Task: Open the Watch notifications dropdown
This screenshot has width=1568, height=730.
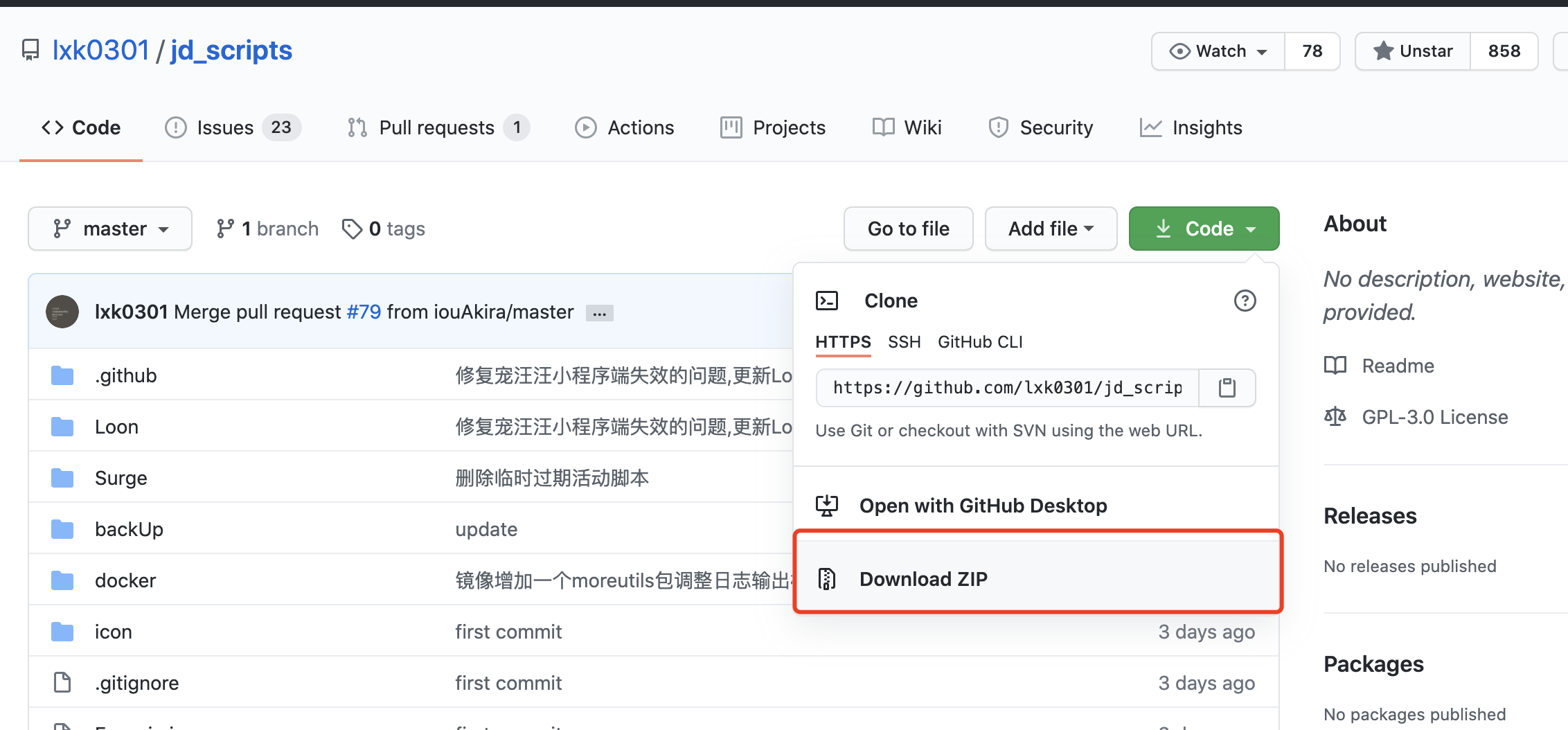Action: pyautogui.click(x=1218, y=51)
